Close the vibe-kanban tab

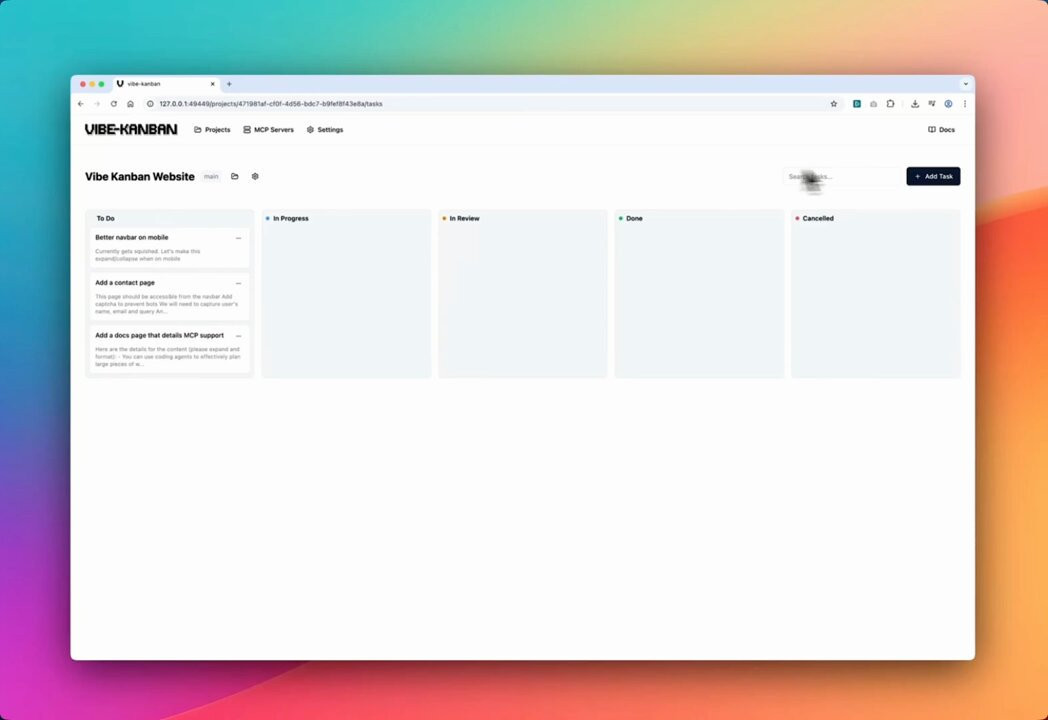tap(213, 84)
